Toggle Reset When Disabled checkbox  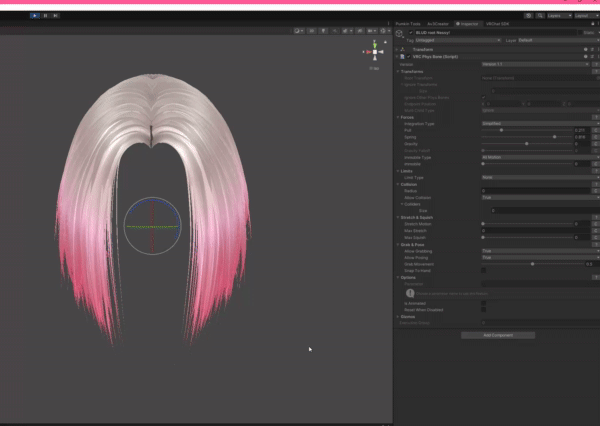[484, 309]
